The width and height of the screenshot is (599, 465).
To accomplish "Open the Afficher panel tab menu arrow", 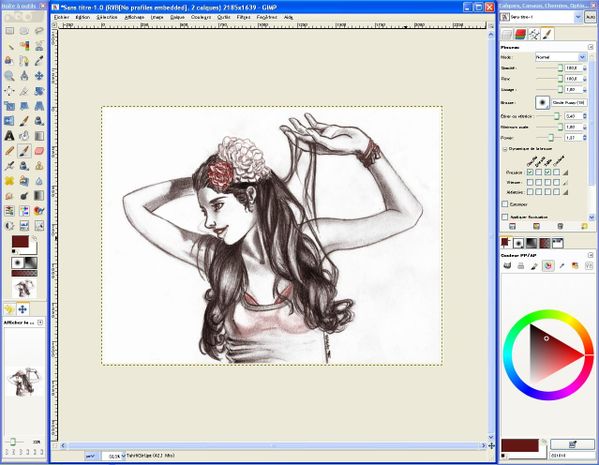I will pyautogui.click(x=40, y=322).
